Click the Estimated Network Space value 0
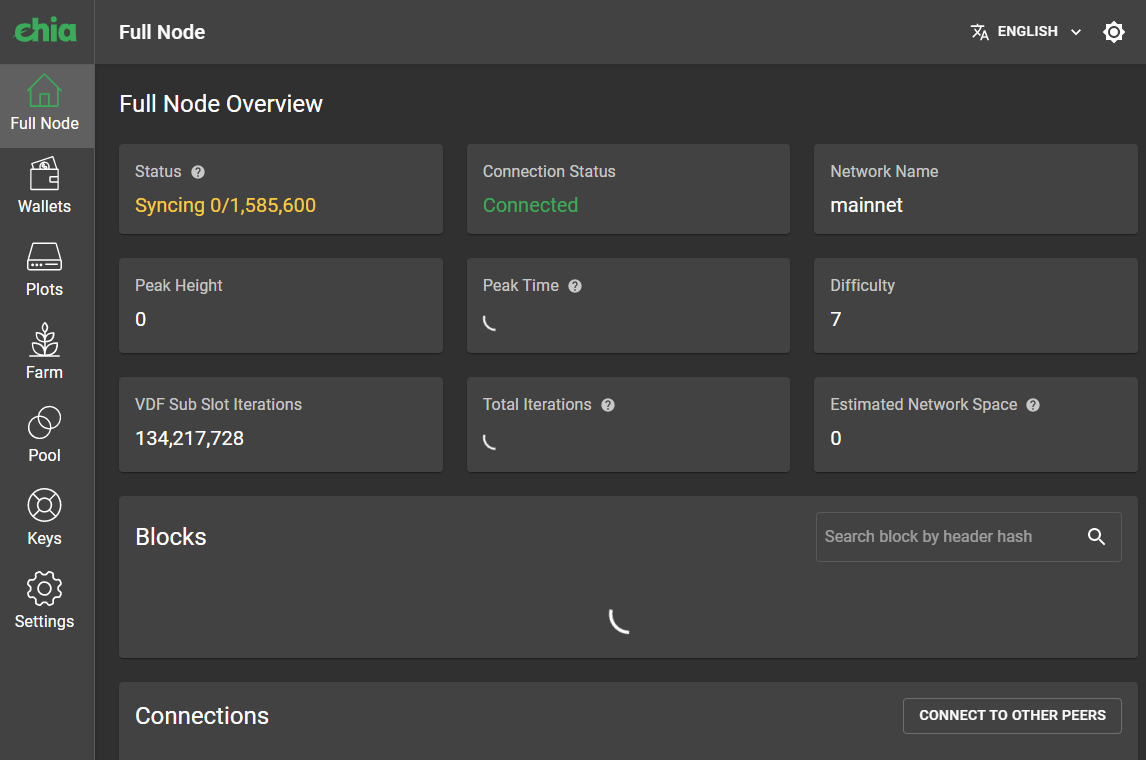This screenshot has height=760, width=1146. tap(835, 438)
